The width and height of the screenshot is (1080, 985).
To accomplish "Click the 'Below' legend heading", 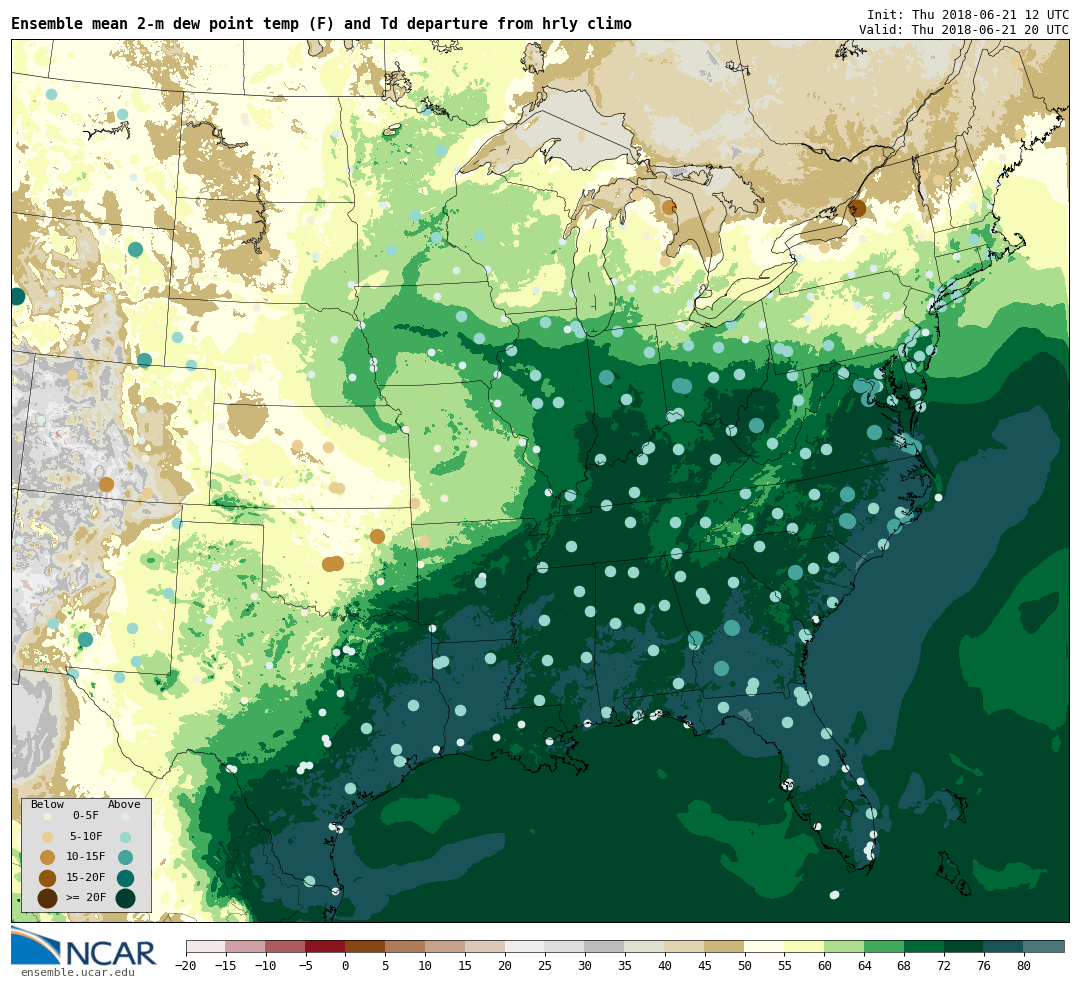I will 48,804.
